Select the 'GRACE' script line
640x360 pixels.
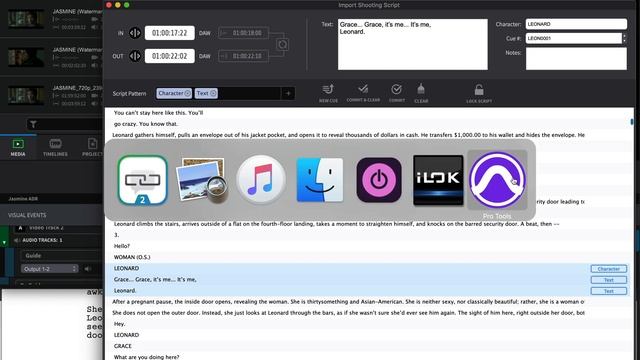[x=122, y=346]
